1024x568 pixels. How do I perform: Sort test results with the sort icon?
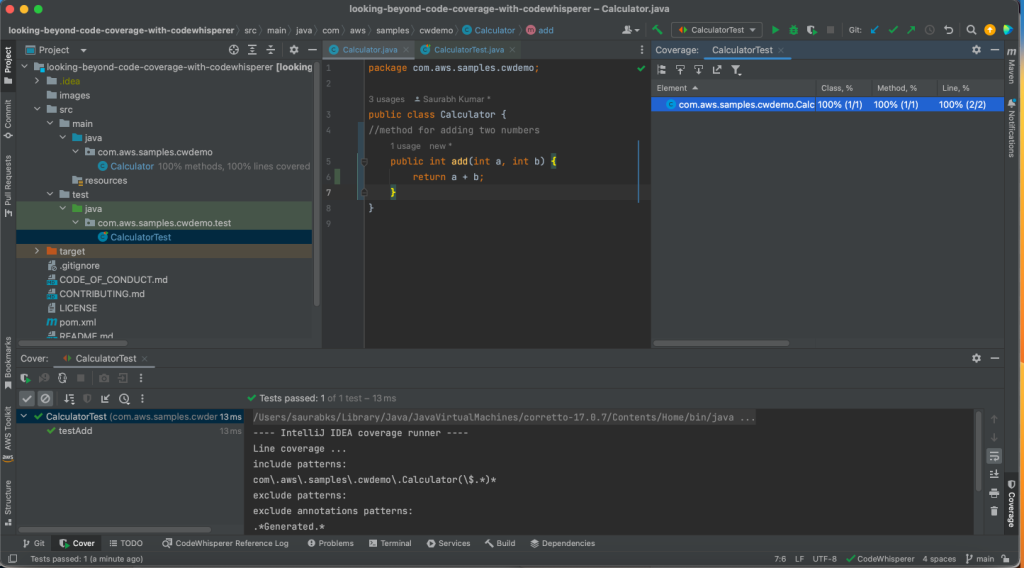69,398
